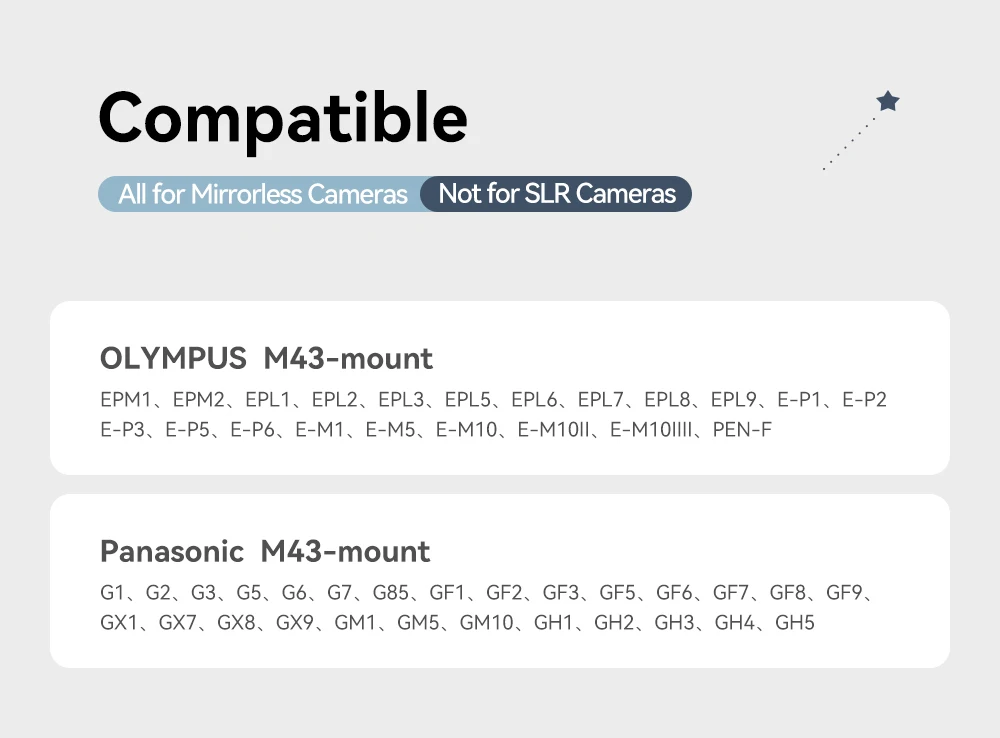This screenshot has height=738, width=1000.
Task: Click the Panasonic M43-mount heading
Action: [265, 551]
